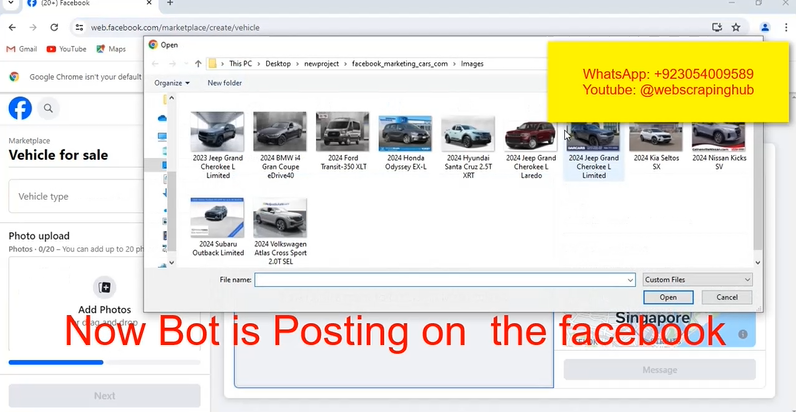Go up one folder level arrow

pyautogui.click(x=198, y=64)
